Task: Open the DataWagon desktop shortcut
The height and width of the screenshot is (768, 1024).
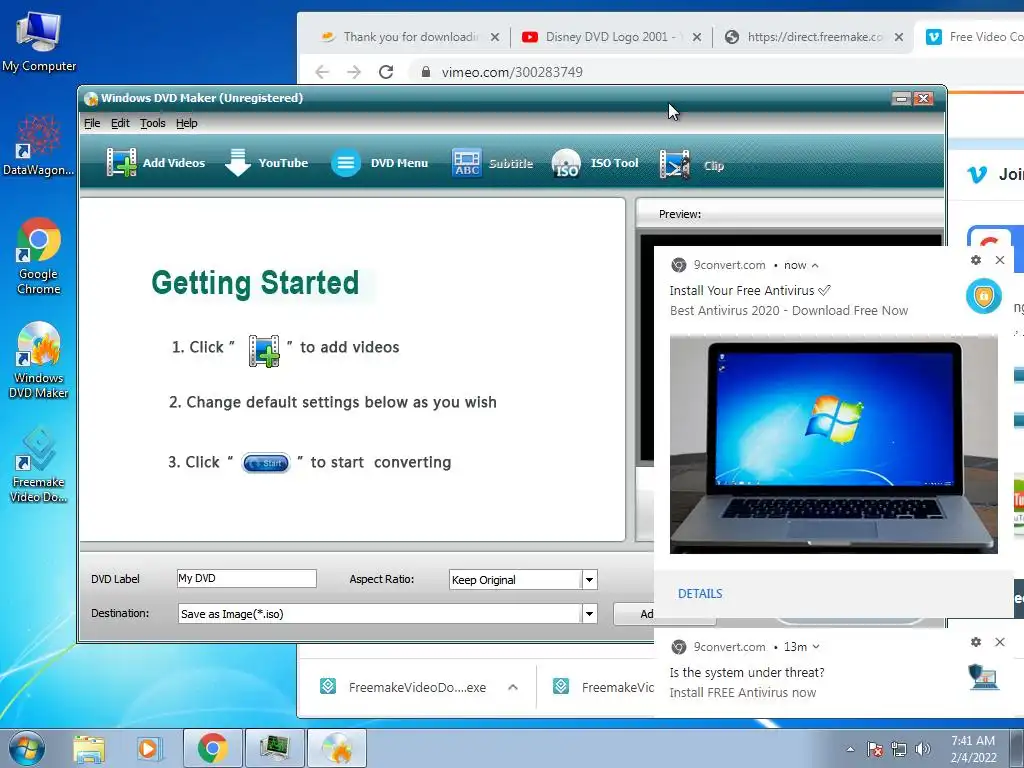Action: 39,145
